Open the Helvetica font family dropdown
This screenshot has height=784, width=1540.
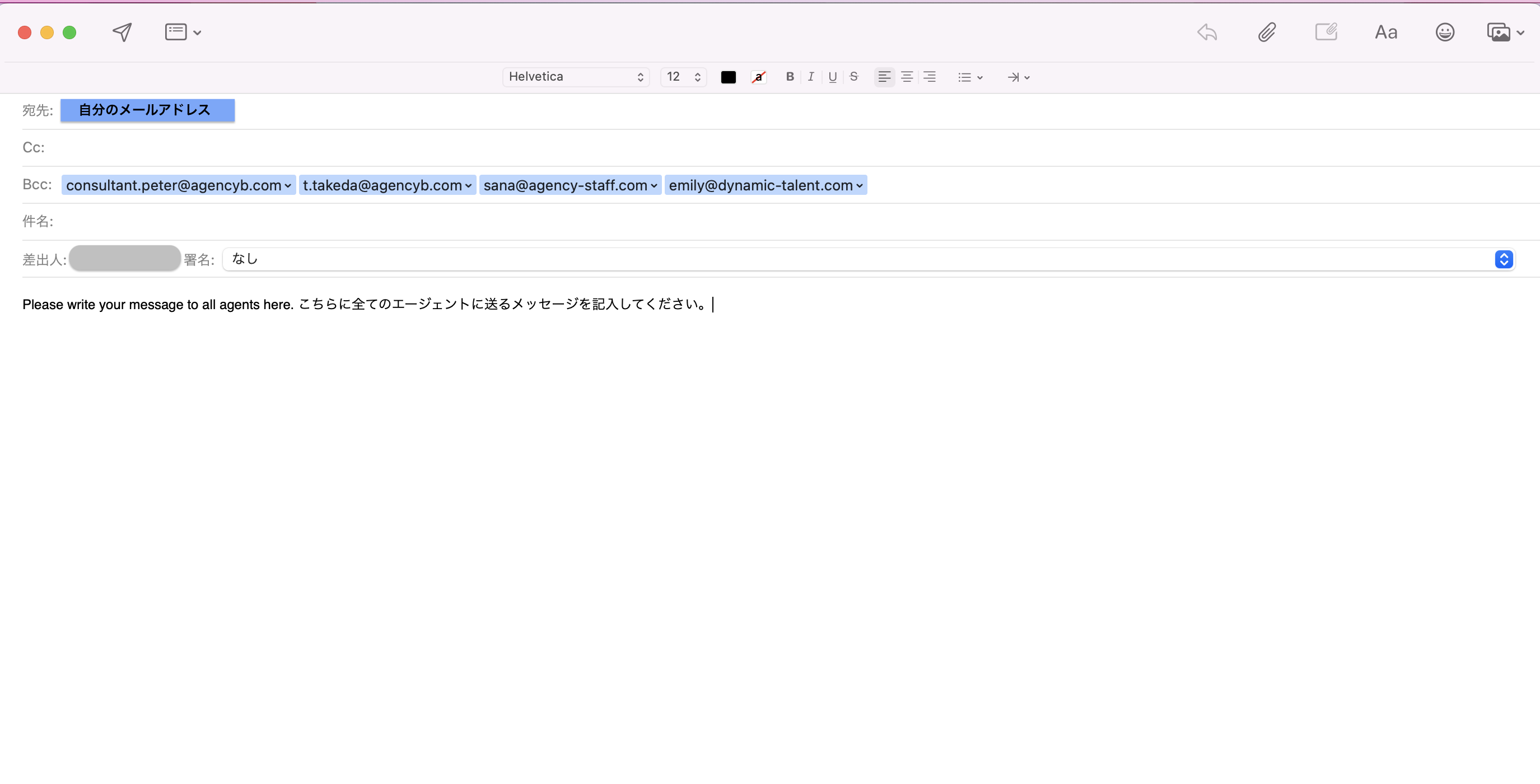(x=575, y=77)
